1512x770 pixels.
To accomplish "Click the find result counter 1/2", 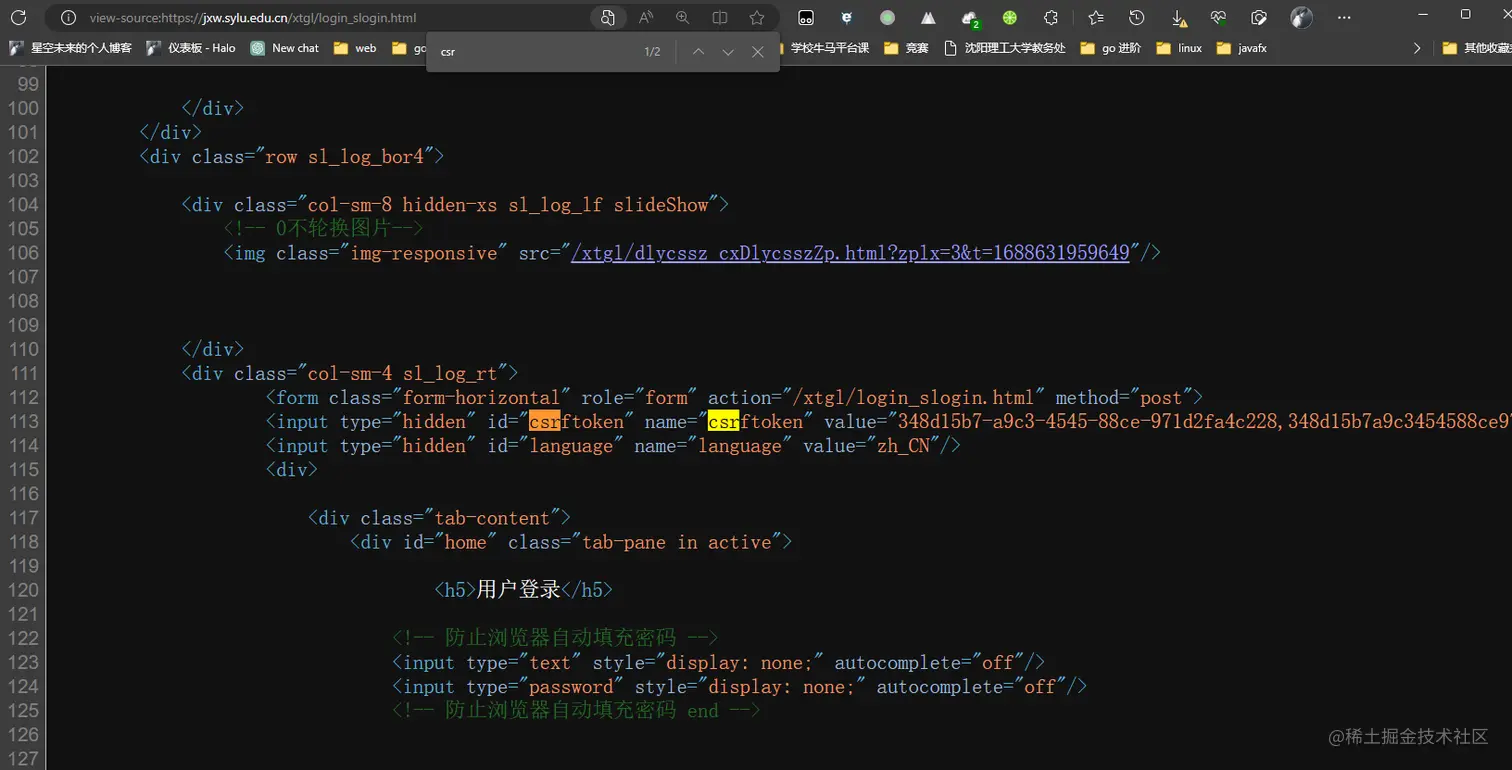I will [x=652, y=52].
